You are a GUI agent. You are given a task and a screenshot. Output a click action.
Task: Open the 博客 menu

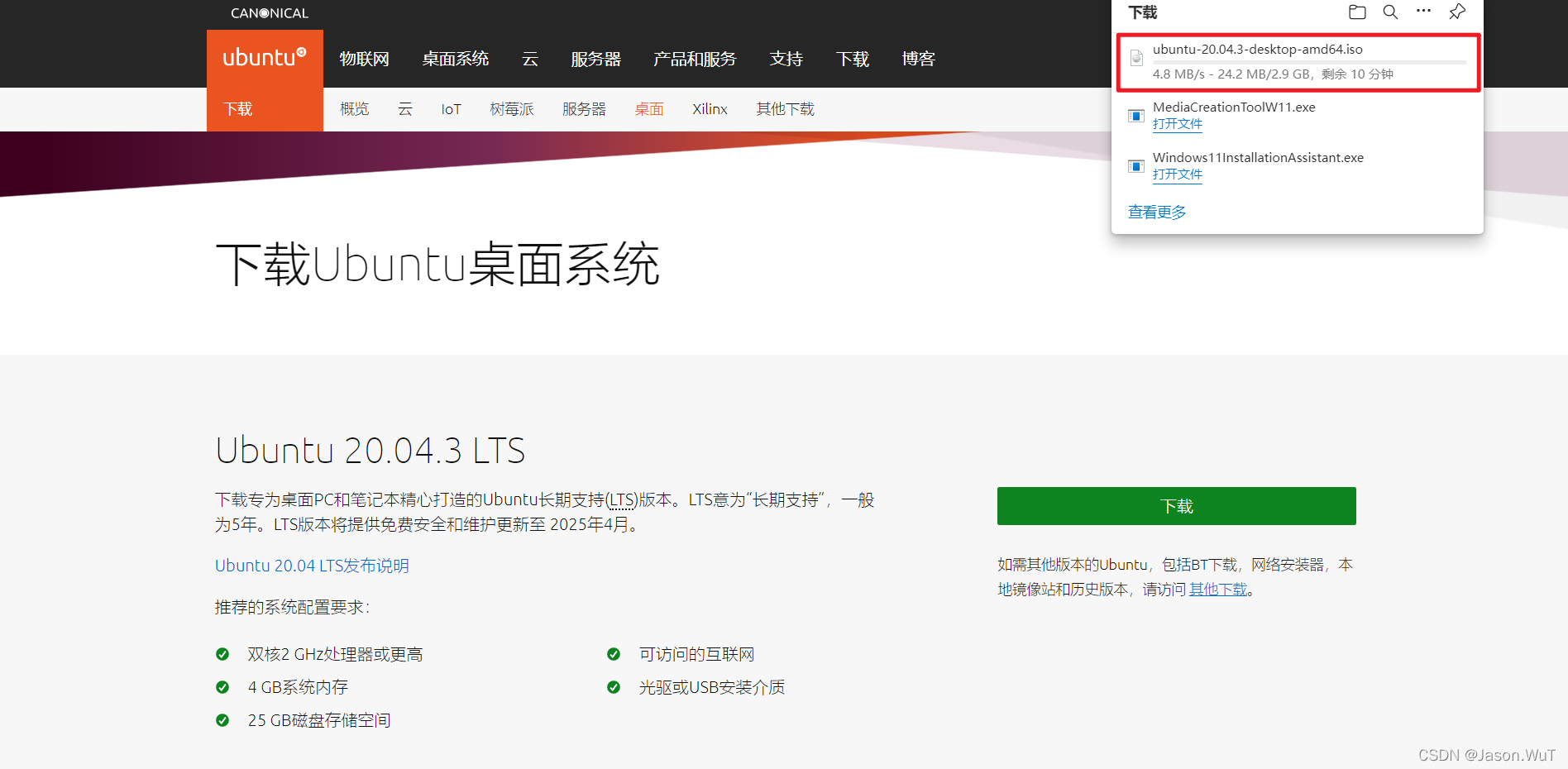[919, 59]
